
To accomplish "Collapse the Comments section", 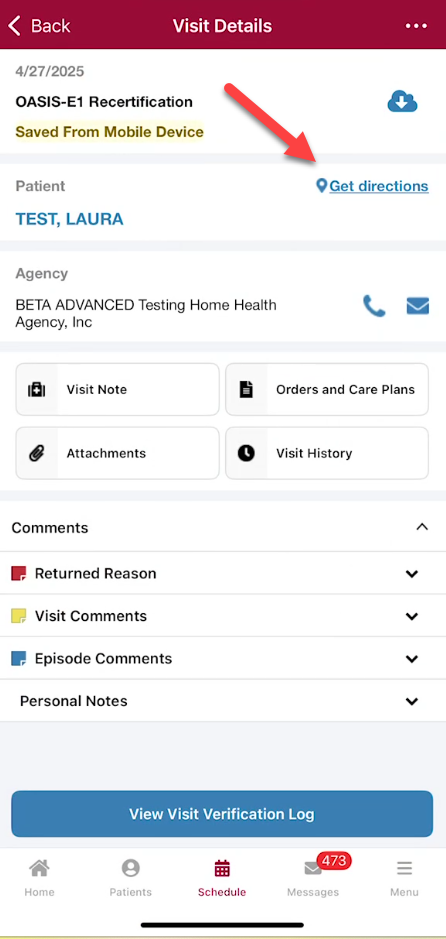I will point(422,527).
